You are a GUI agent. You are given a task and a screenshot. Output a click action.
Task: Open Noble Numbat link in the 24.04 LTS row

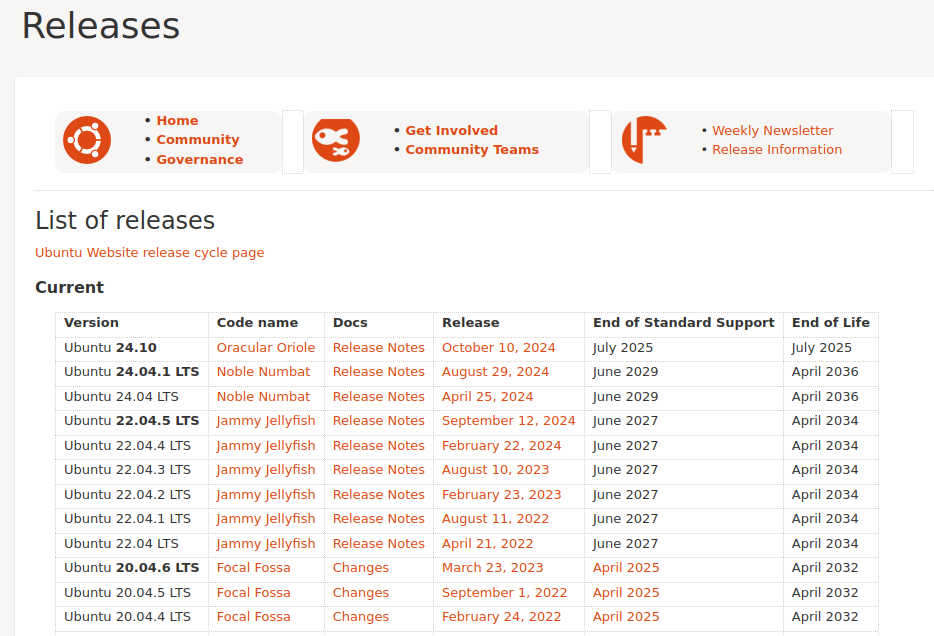coord(263,397)
